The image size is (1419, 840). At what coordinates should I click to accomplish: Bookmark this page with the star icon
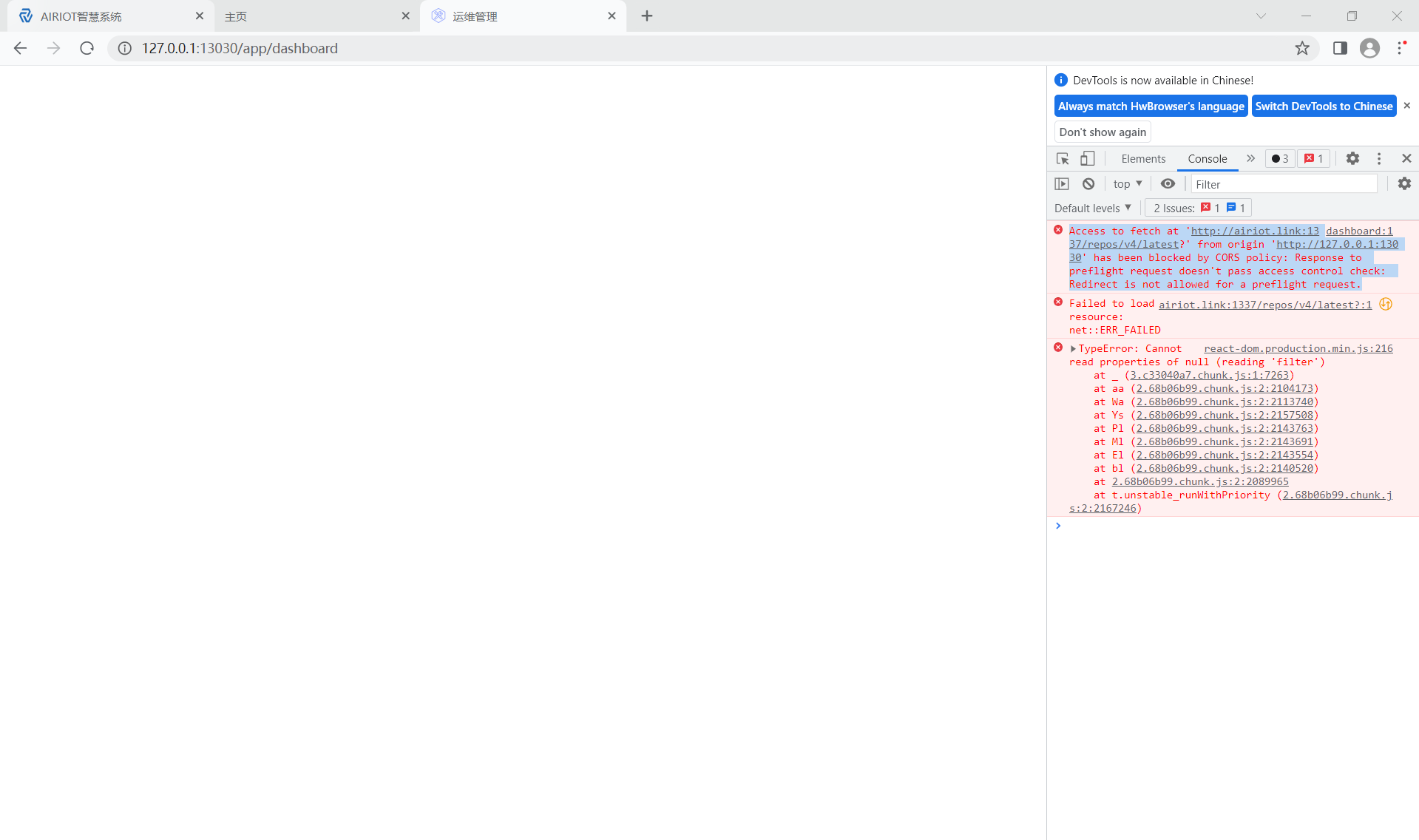1302,48
